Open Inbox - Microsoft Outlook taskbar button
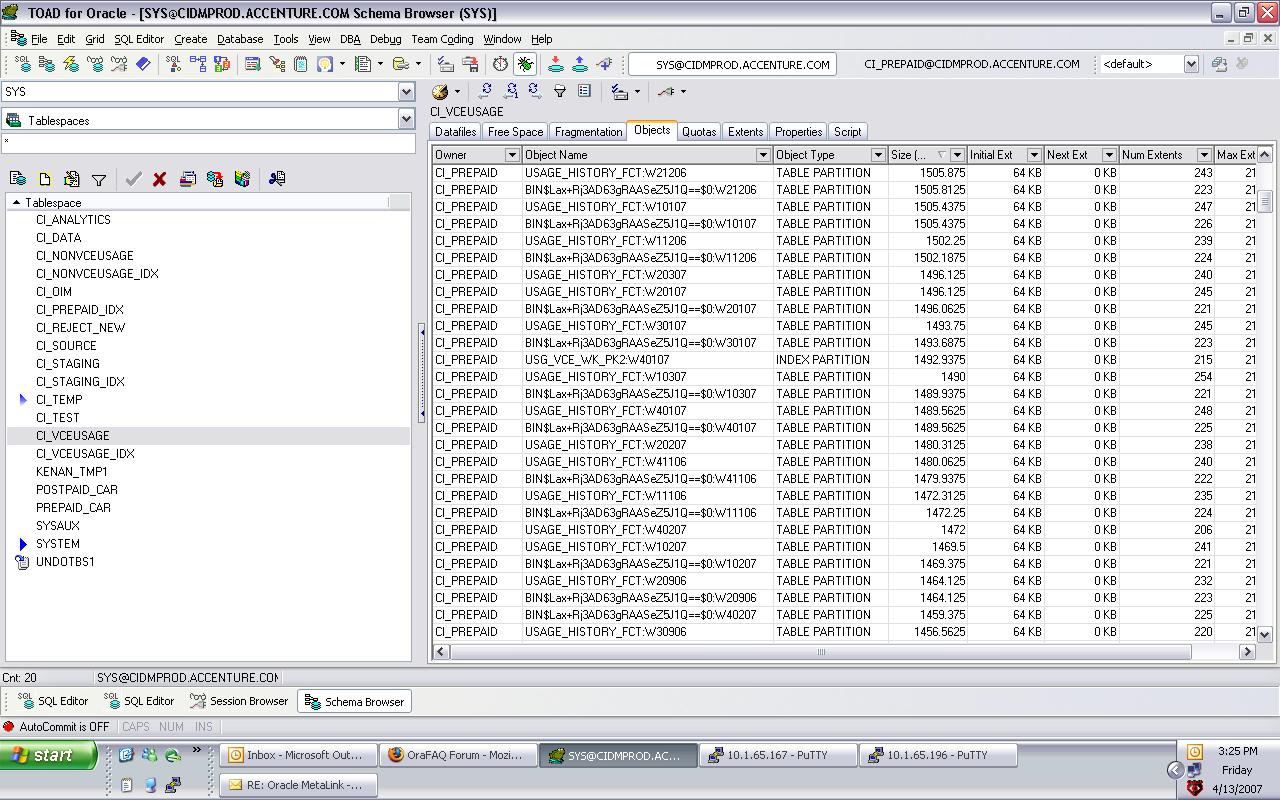1280x800 pixels. point(298,755)
